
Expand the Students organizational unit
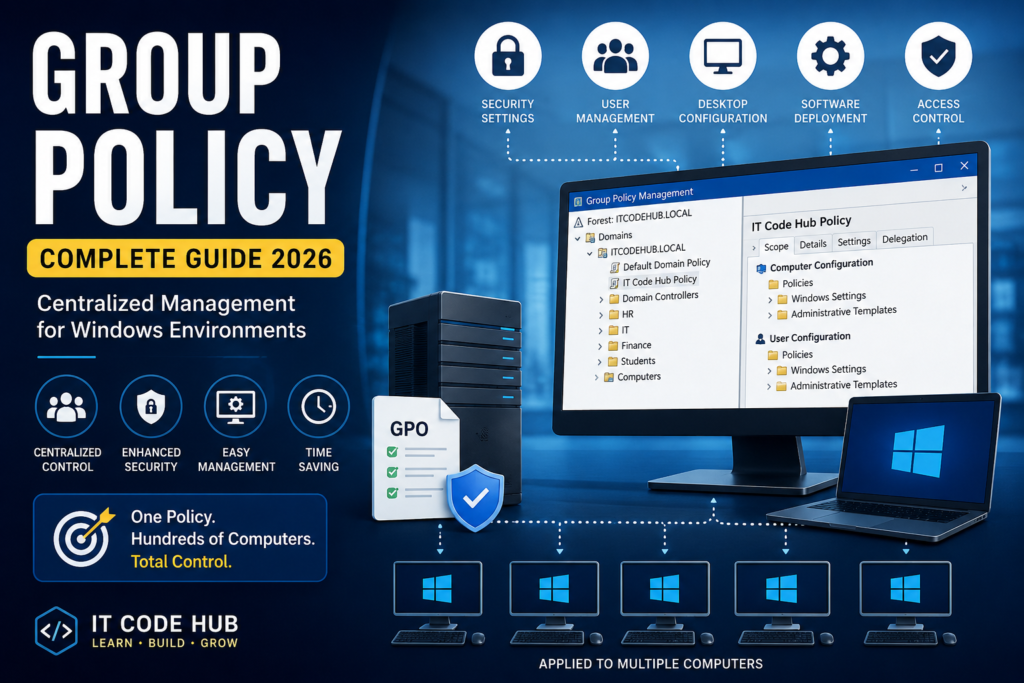599,362
